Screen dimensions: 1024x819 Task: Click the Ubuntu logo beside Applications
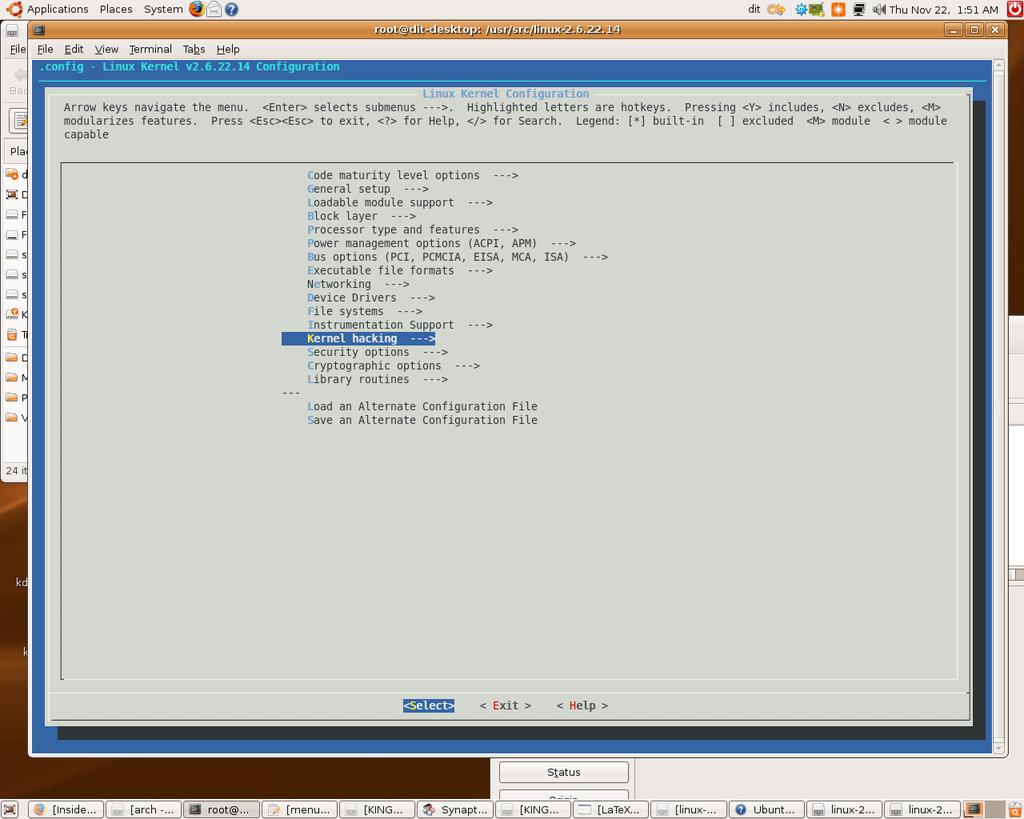coord(14,9)
